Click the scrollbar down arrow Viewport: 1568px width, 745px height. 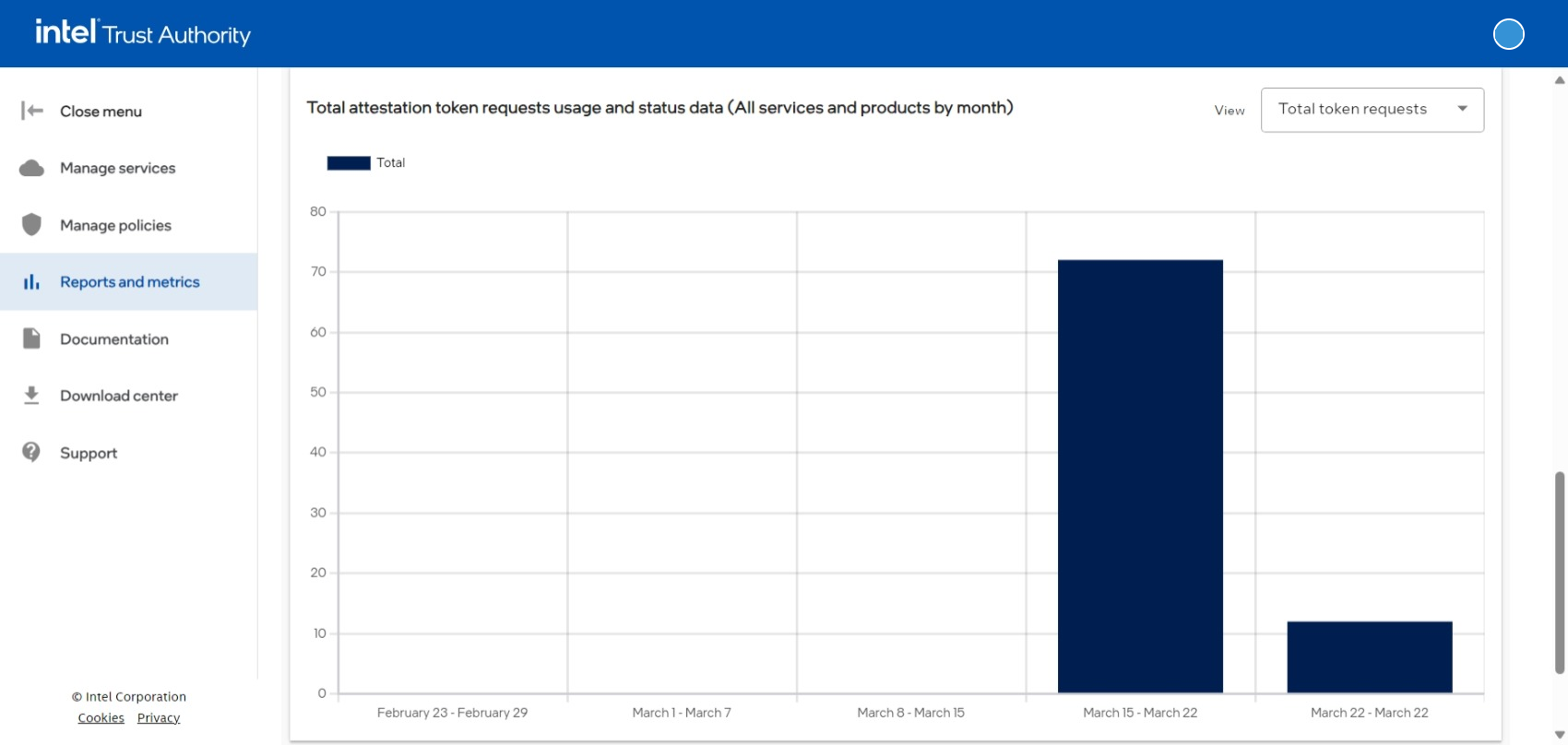pos(1560,735)
